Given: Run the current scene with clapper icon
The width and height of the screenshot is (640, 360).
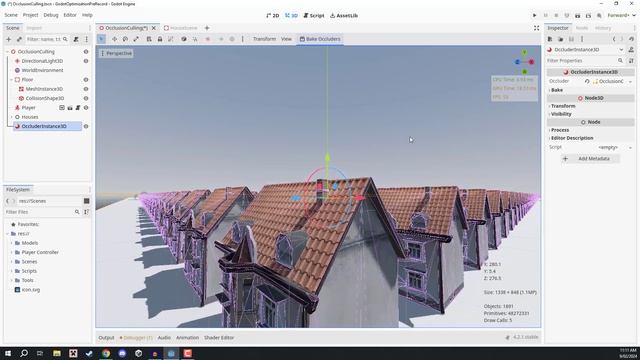Looking at the screenshot, I should pyautogui.click(x=578, y=16).
